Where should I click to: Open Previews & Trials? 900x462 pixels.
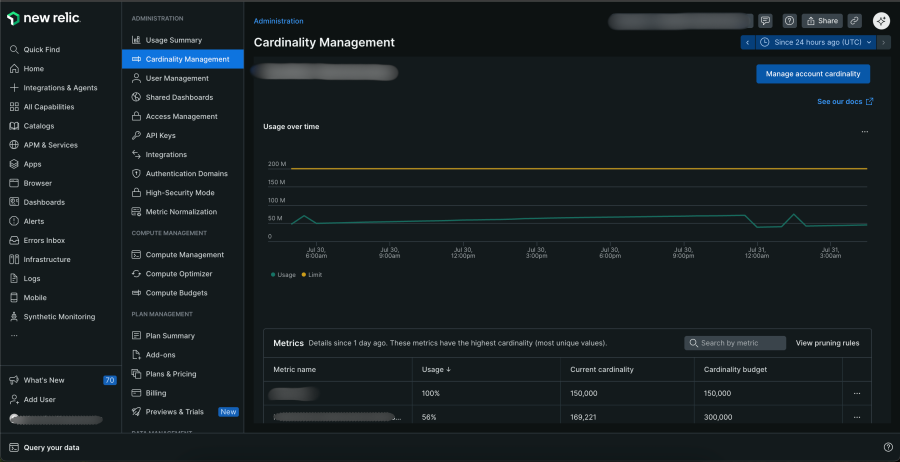click(168, 412)
